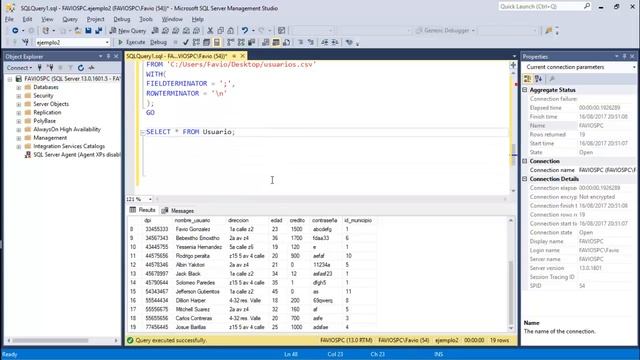Open the Help menu
This screenshot has width=640, height=360.
(198, 19)
